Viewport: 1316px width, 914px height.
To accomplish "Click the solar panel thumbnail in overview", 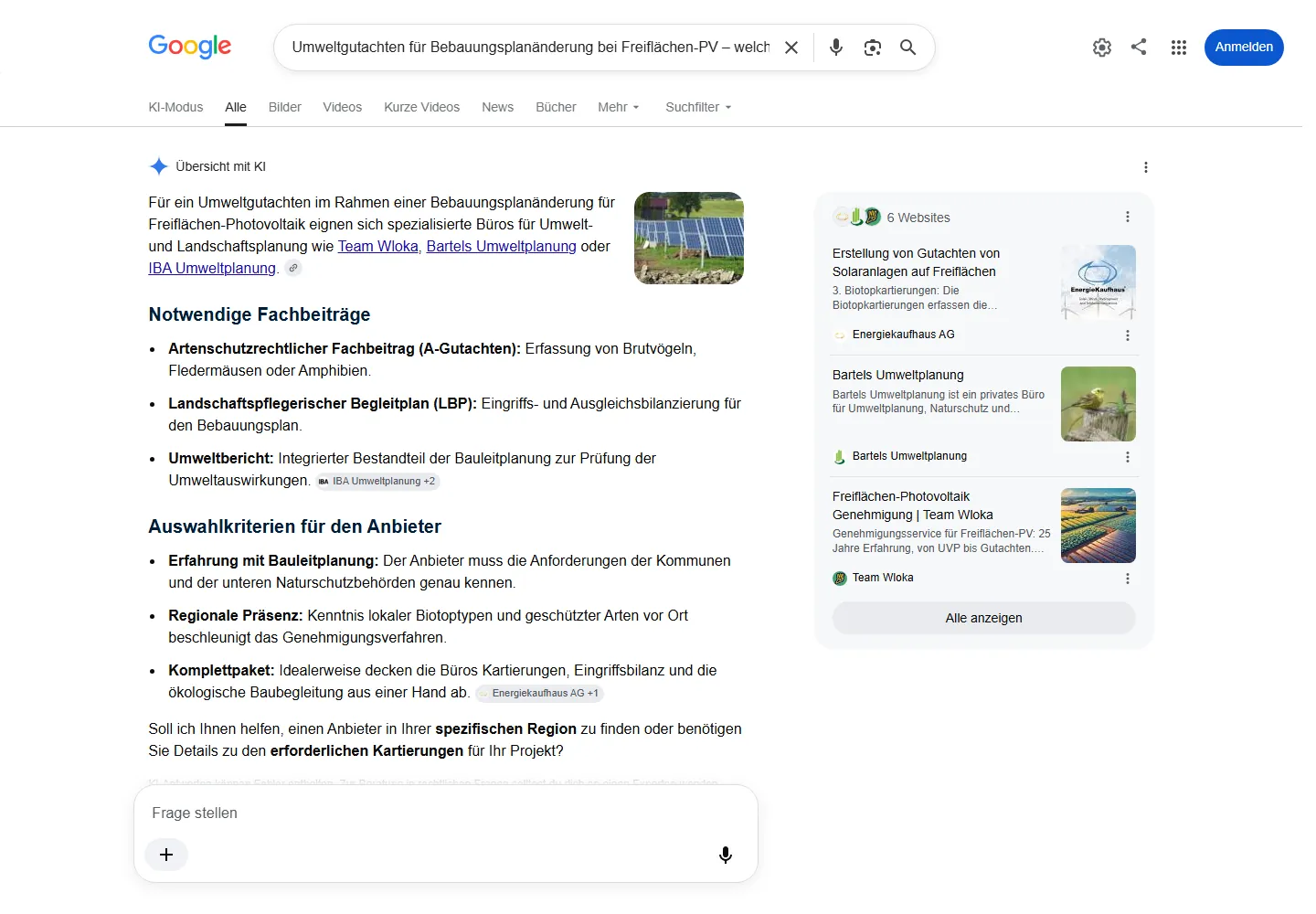I will tap(689, 238).
